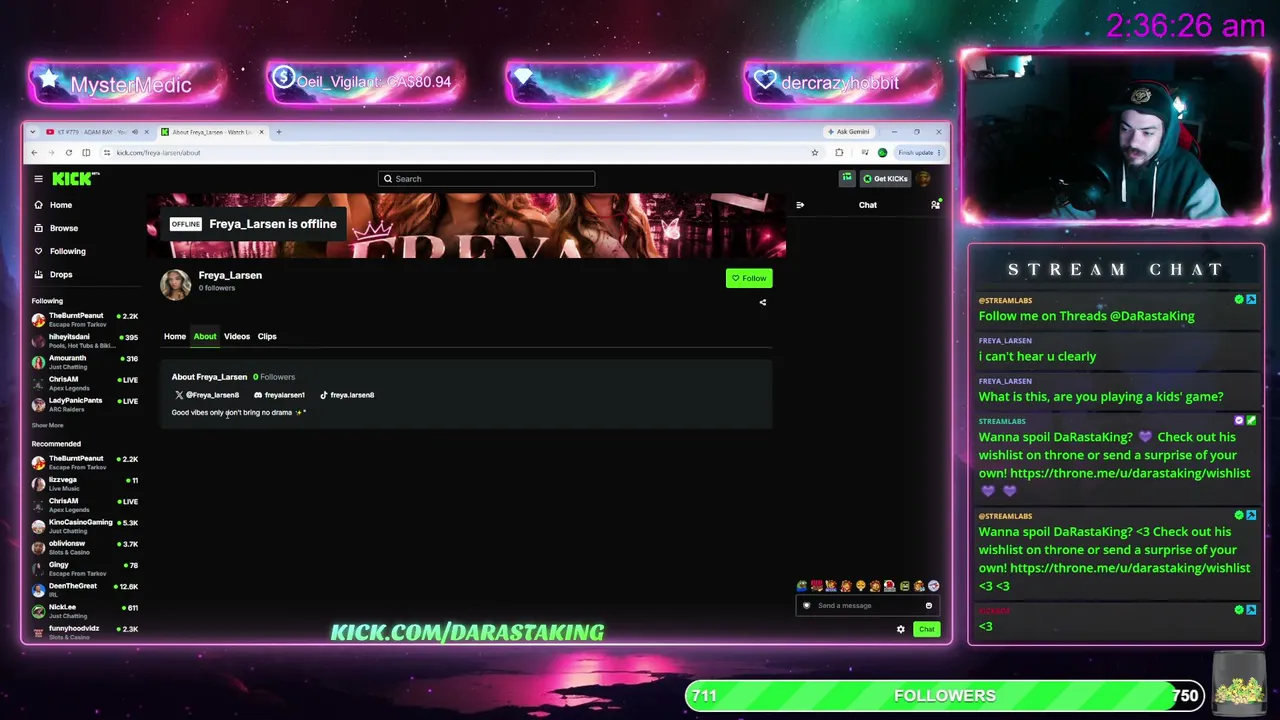
Task: Follow the Freya_Larsen channel
Action: point(749,278)
